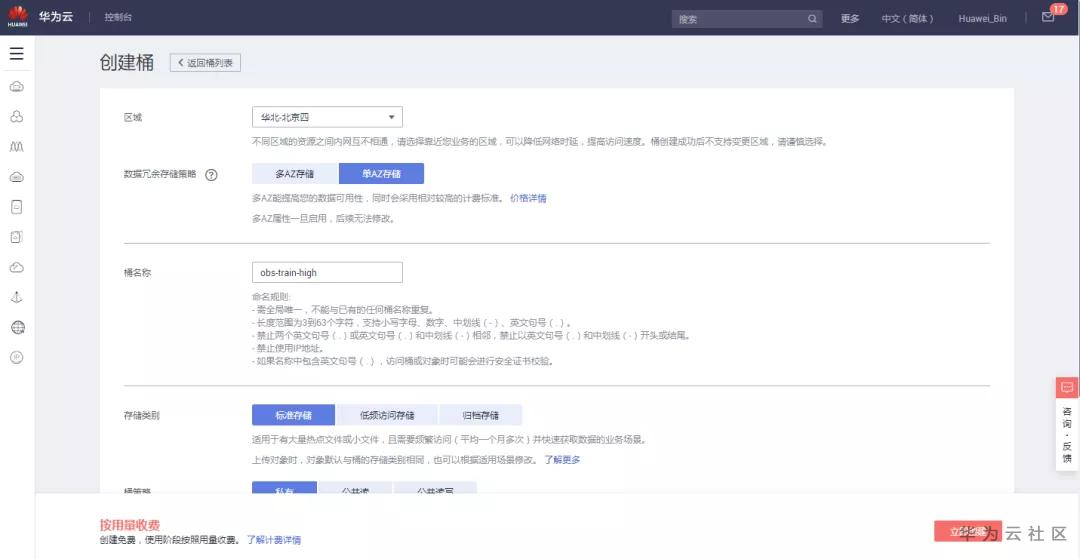This screenshot has height=559, width=1080.
Task: Open the 中文(简体) language selector
Action: pyautogui.click(x=907, y=19)
